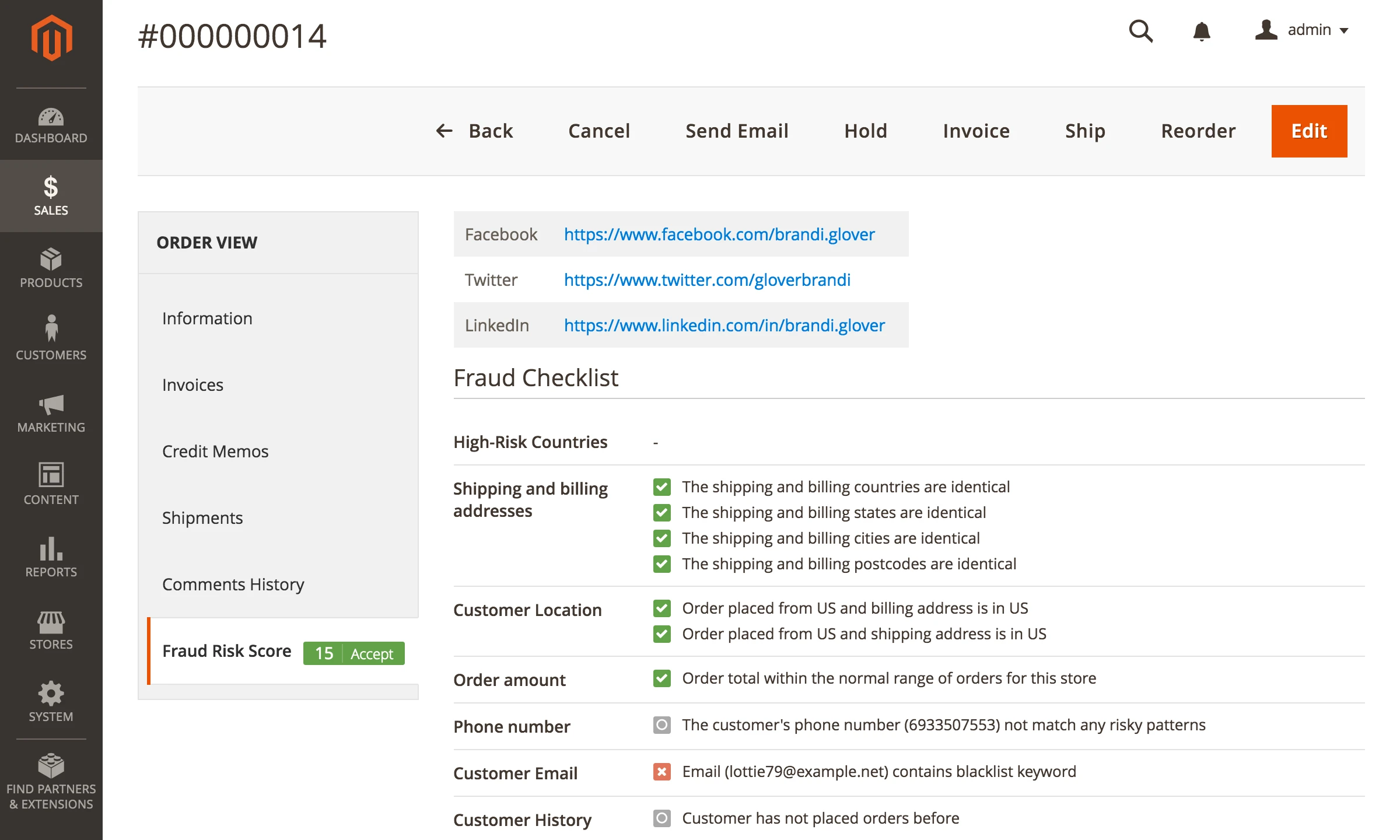
Task: Click the Stores storefront icon
Action: [x=51, y=622]
